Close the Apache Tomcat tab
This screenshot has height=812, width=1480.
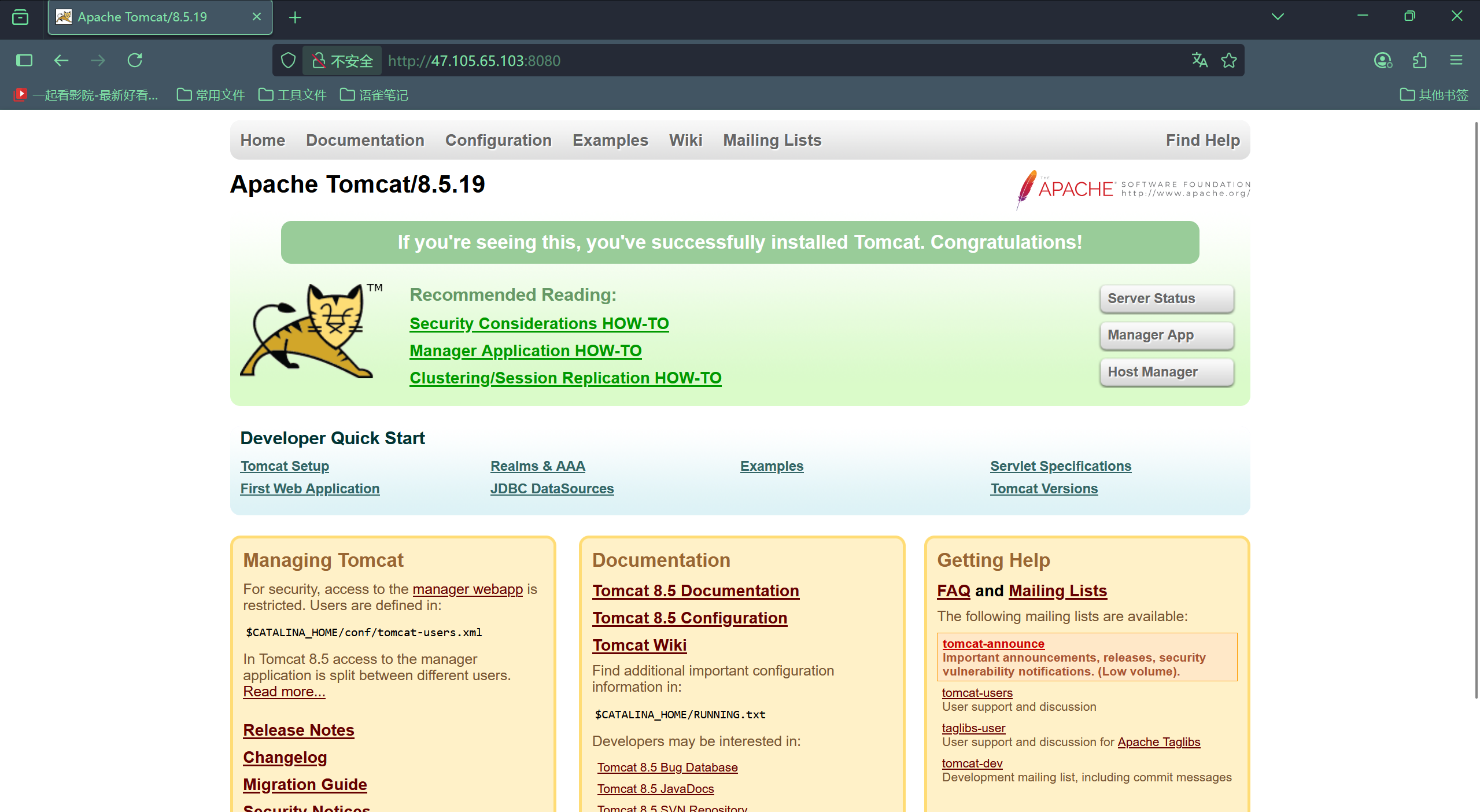tap(257, 17)
